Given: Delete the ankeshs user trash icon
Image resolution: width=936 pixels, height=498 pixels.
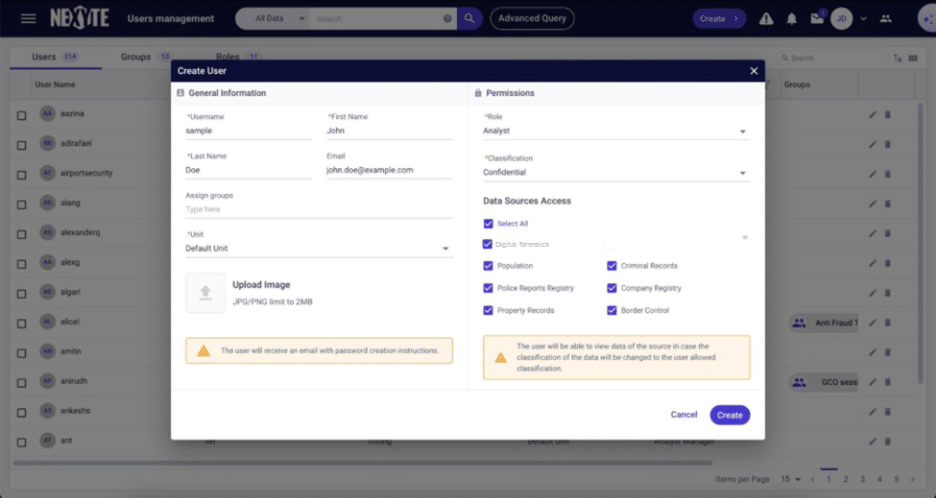Looking at the screenshot, I should point(888,411).
